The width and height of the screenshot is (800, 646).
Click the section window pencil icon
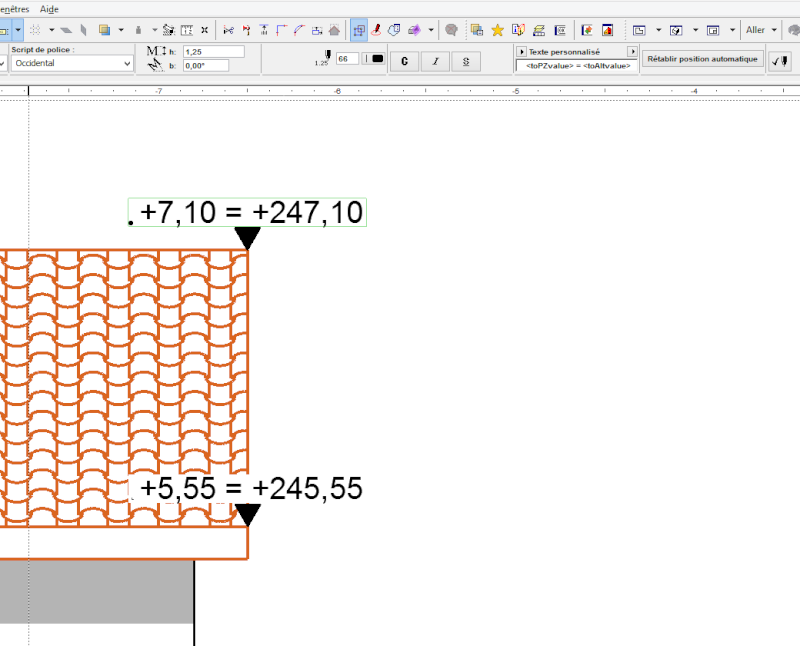pyautogui.click(x=676, y=30)
